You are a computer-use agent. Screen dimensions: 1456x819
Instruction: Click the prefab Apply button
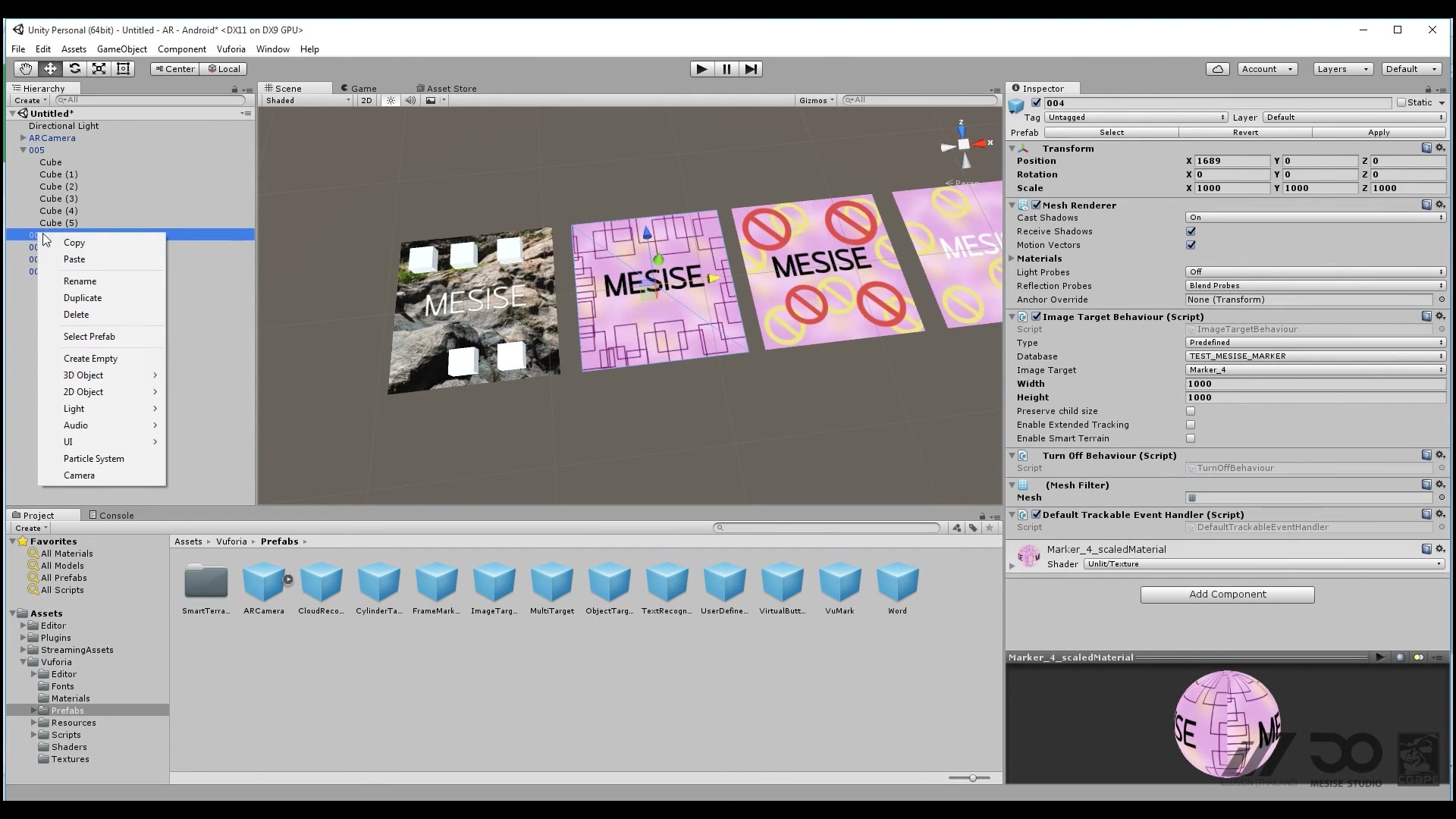1379,133
